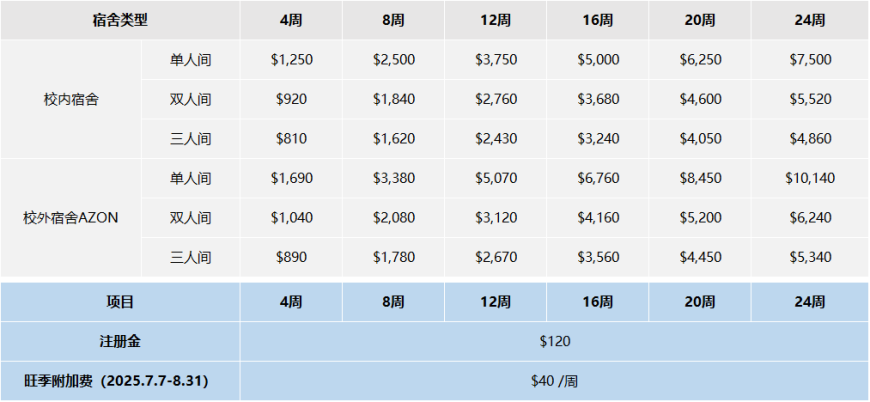Select the $920 price cell
This screenshot has height=402, width=870.
[292, 99]
